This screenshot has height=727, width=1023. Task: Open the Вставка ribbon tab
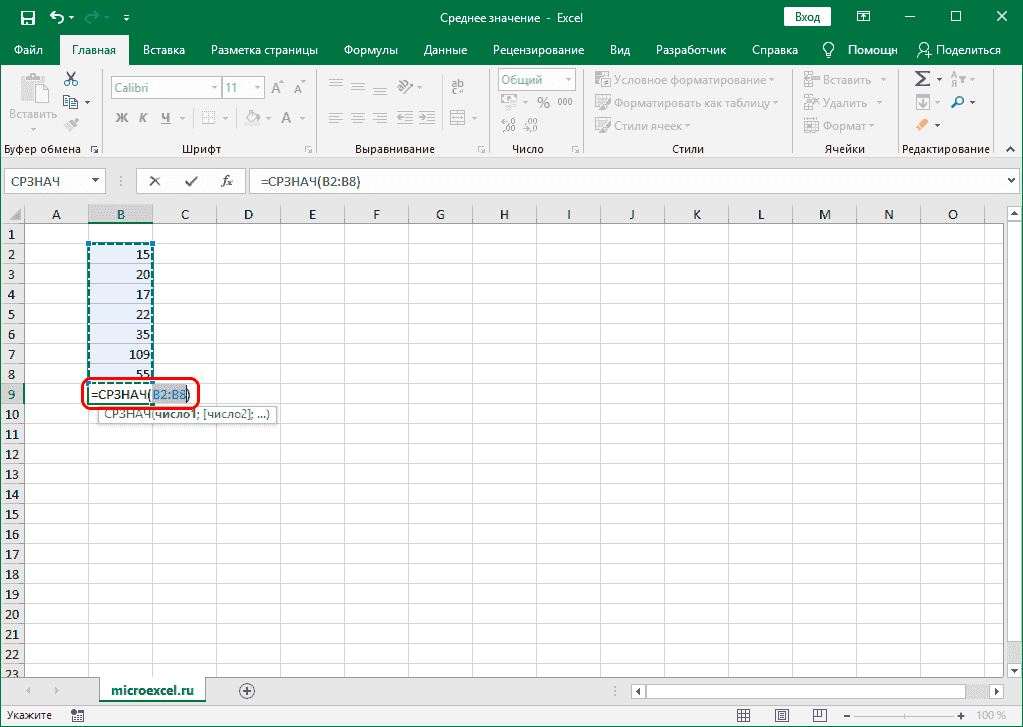click(x=164, y=50)
